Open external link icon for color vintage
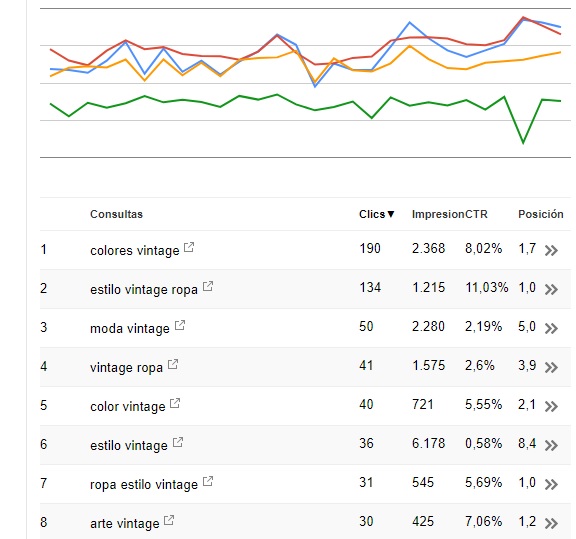Screen dimensions: 576x539 175,403
